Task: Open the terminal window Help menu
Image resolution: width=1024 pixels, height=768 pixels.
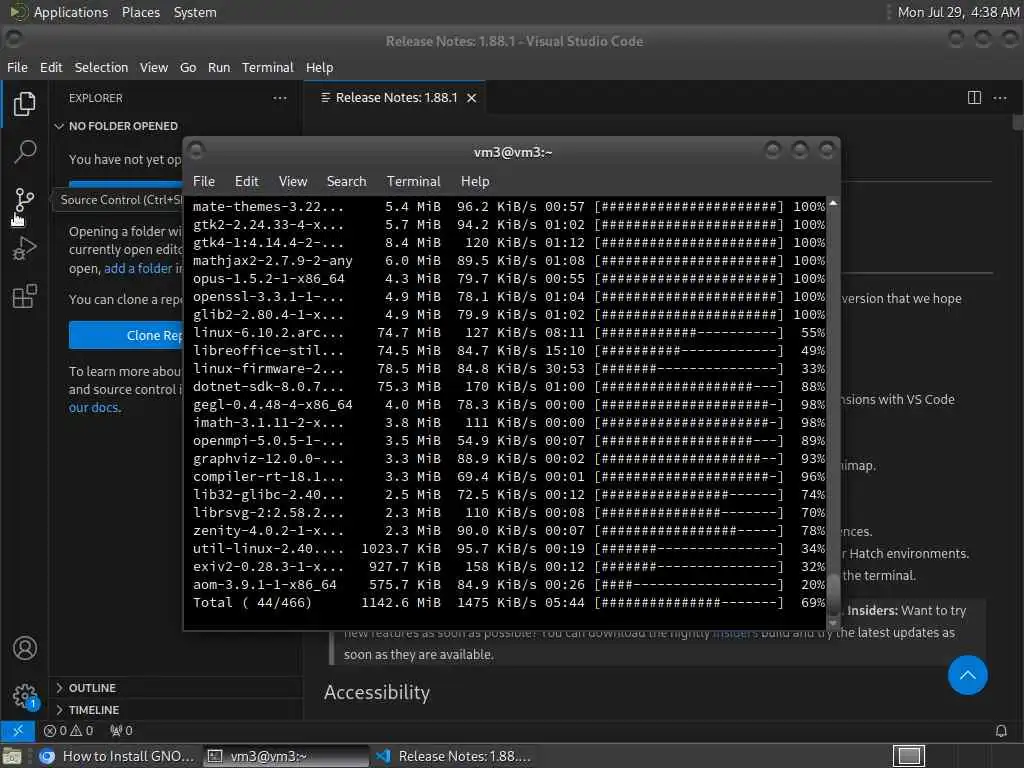Action: (x=475, y=182)
